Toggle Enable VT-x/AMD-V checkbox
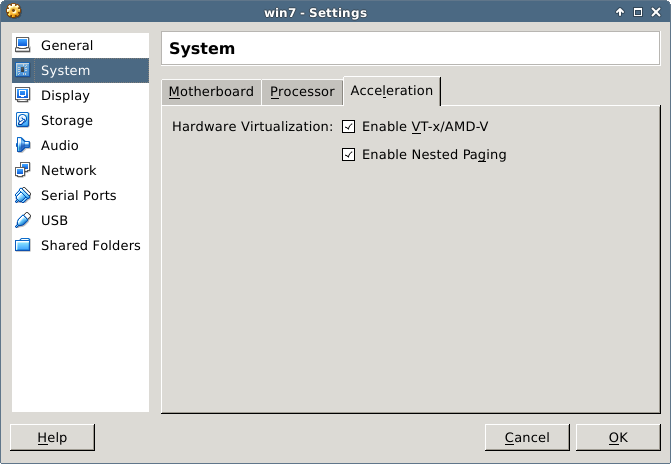 pos(349,127)
